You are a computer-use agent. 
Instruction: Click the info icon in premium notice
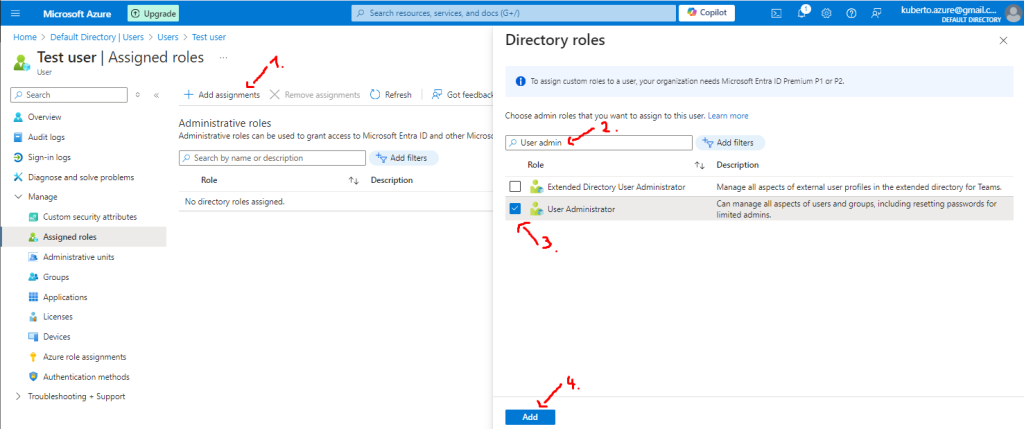[520, 82]
